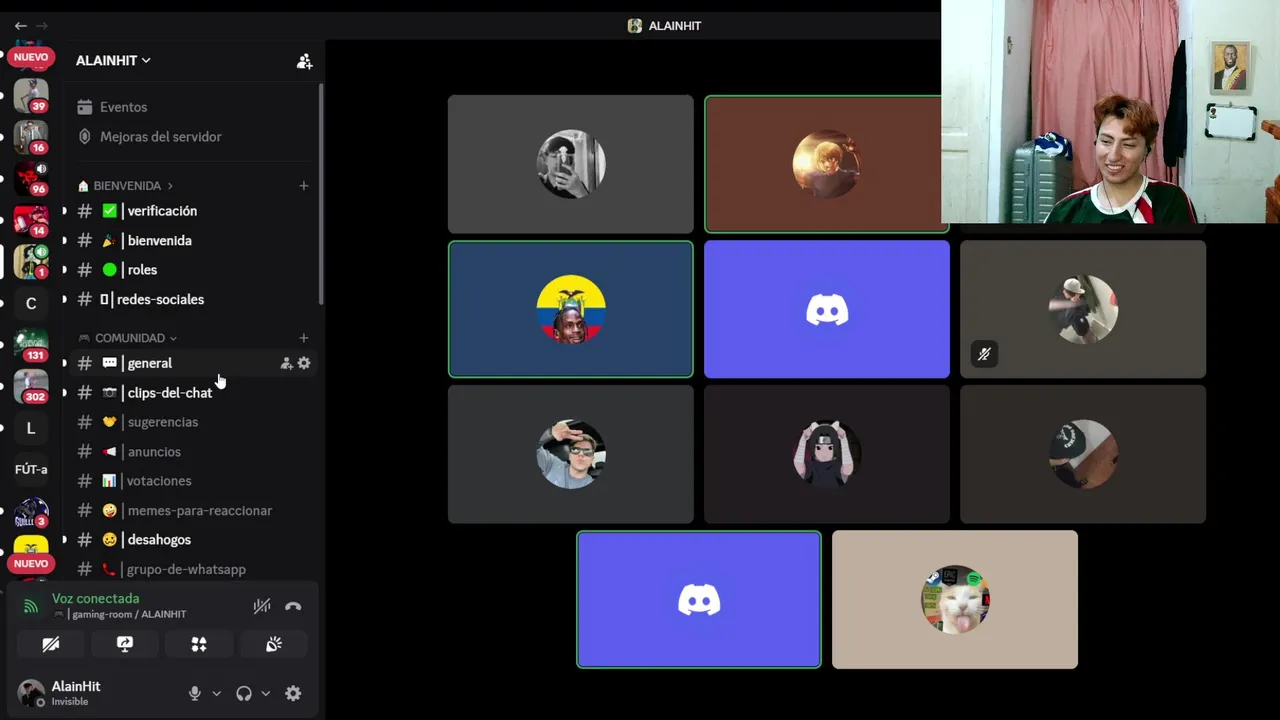Click the lower NUEVO unread indicator
Viewport: 1280px width, 720px height.
tap(31, 564)
